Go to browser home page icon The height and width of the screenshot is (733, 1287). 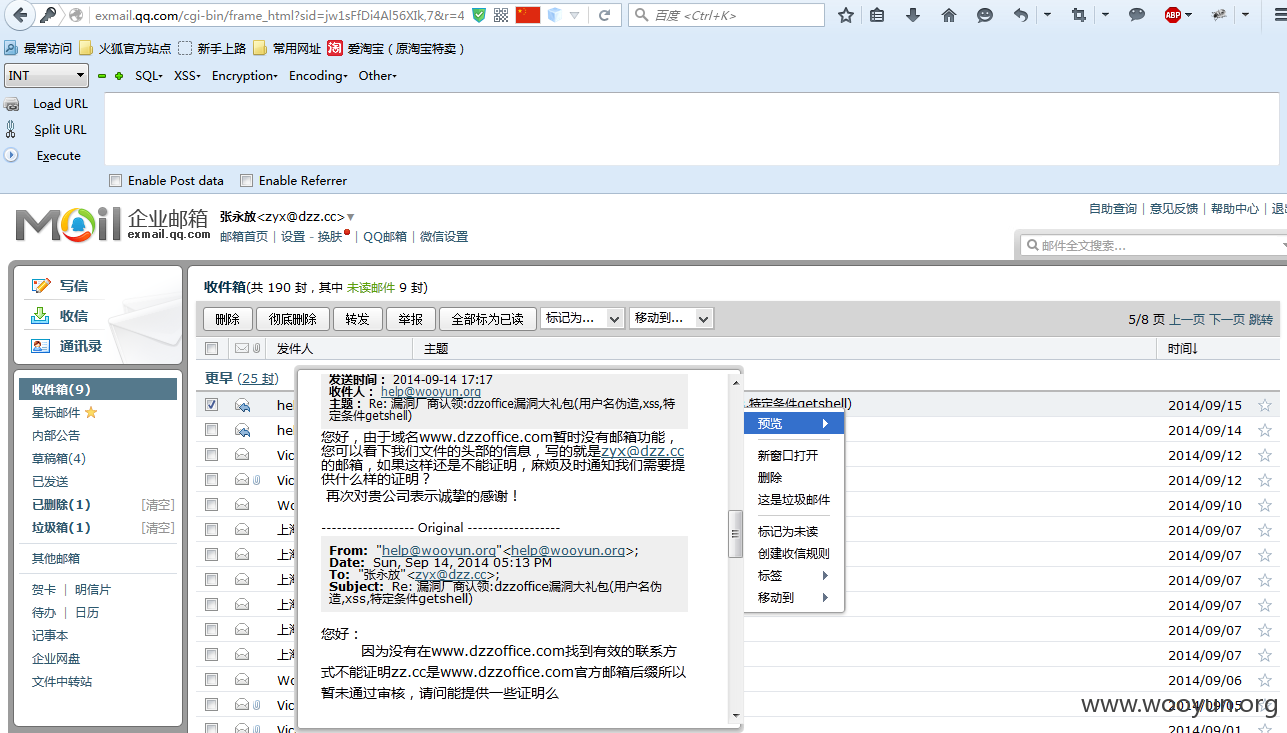point(949,15)
